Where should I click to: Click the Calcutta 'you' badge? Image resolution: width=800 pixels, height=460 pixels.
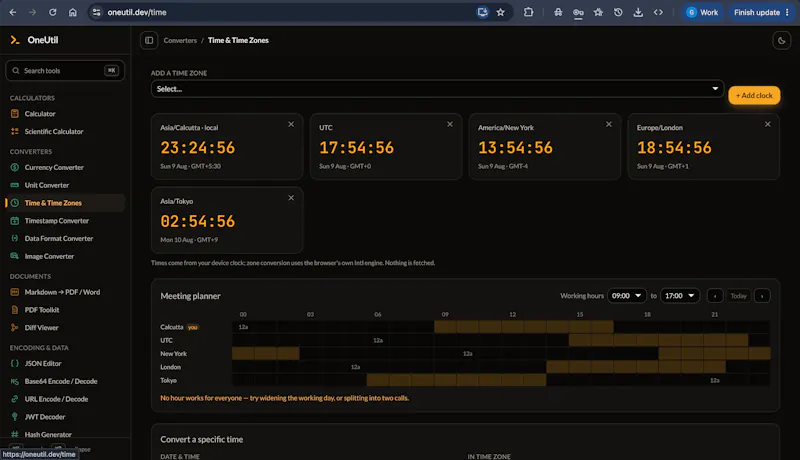(192, 327)
